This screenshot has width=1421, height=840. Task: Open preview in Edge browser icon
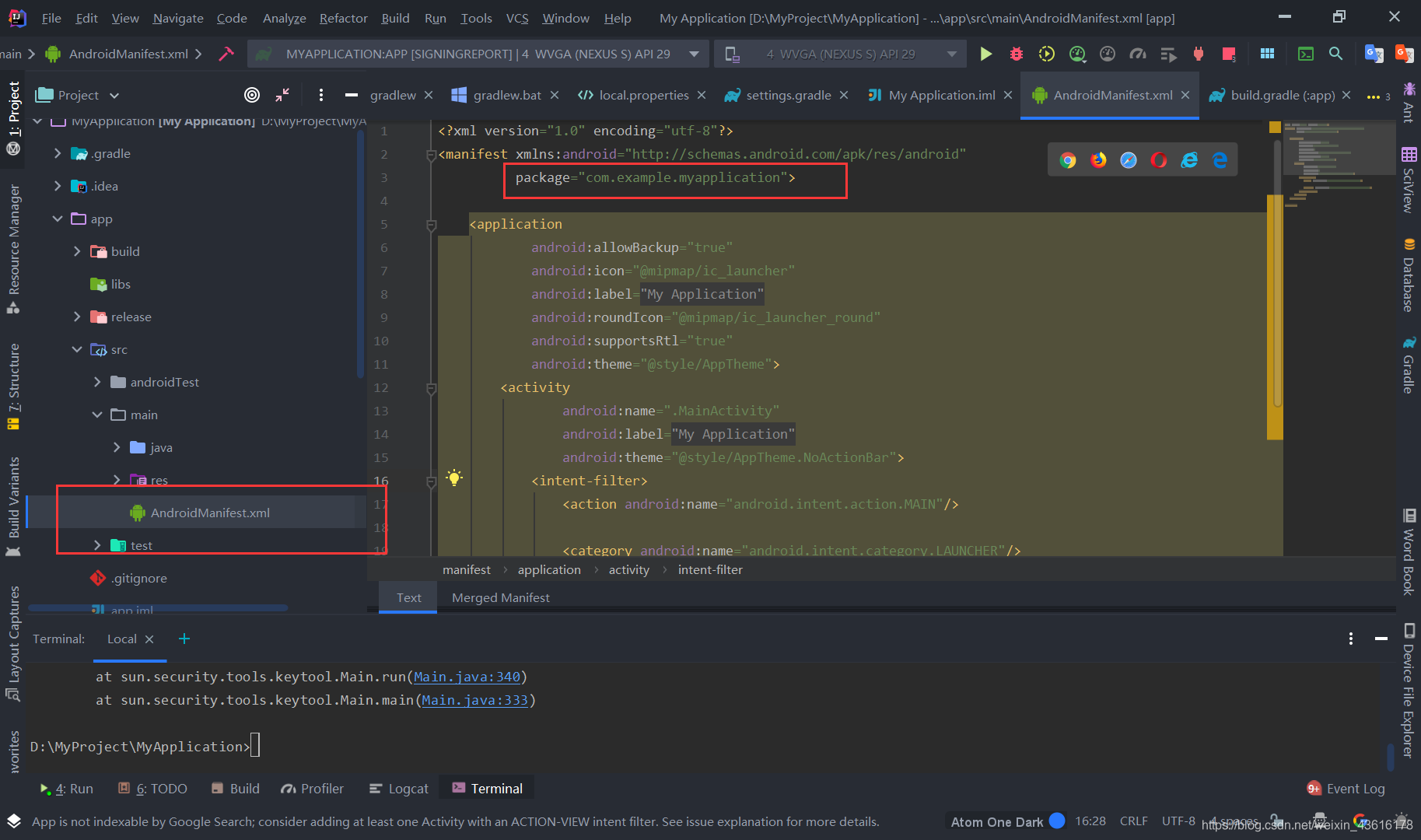pyautogui.click(x=1220, y=160)
